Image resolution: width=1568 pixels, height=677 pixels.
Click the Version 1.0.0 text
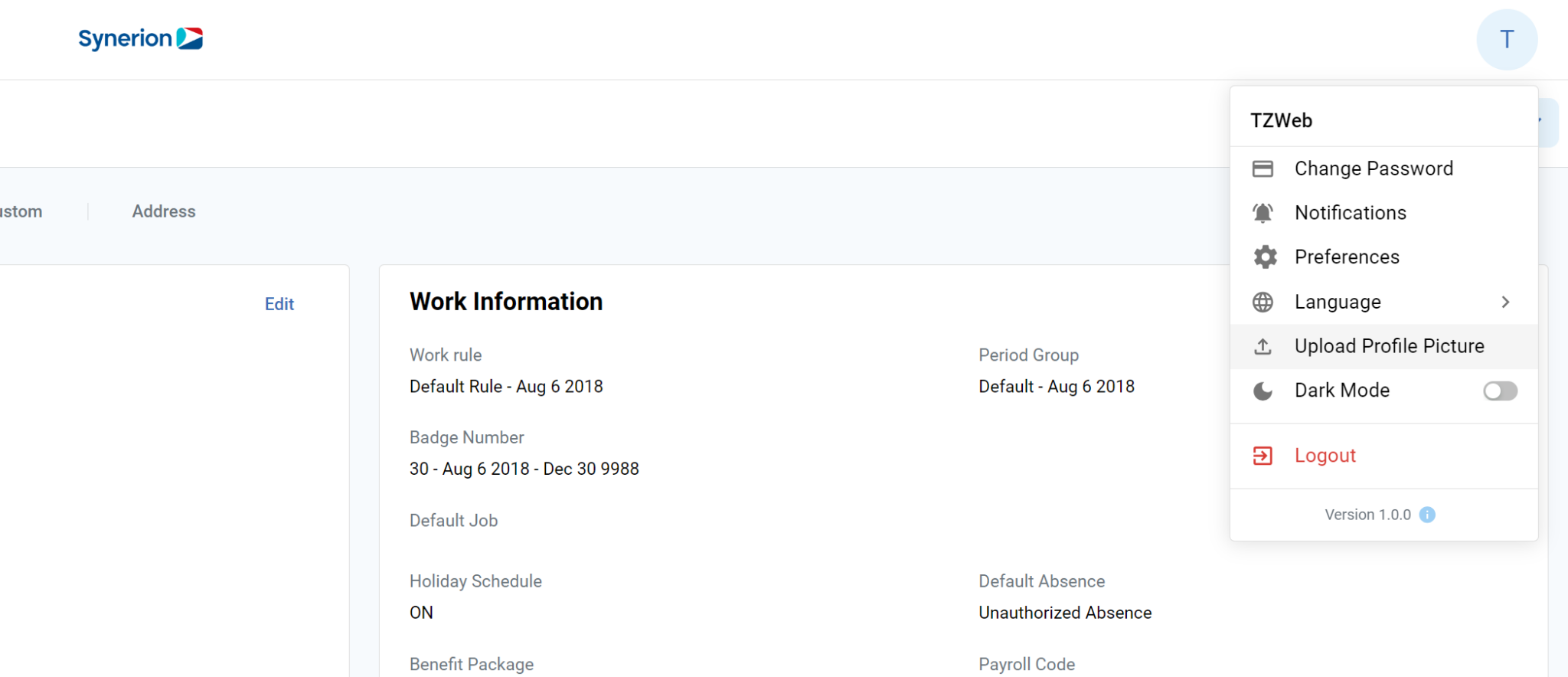point(1367,515)
